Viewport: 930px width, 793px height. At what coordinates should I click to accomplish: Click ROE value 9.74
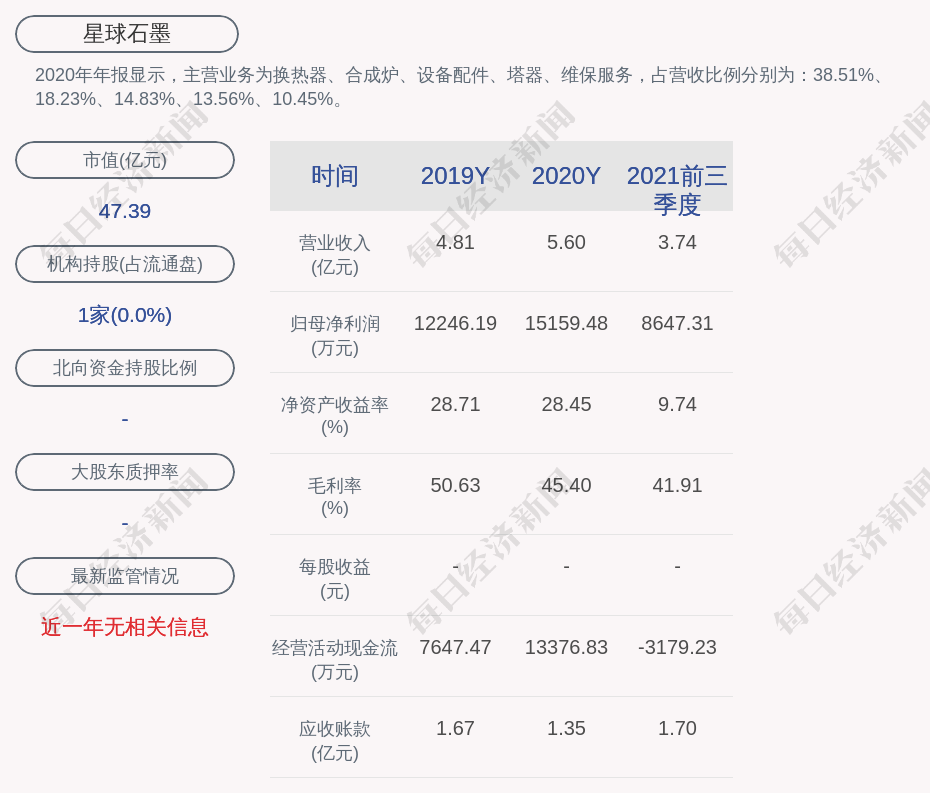(677, 405)
